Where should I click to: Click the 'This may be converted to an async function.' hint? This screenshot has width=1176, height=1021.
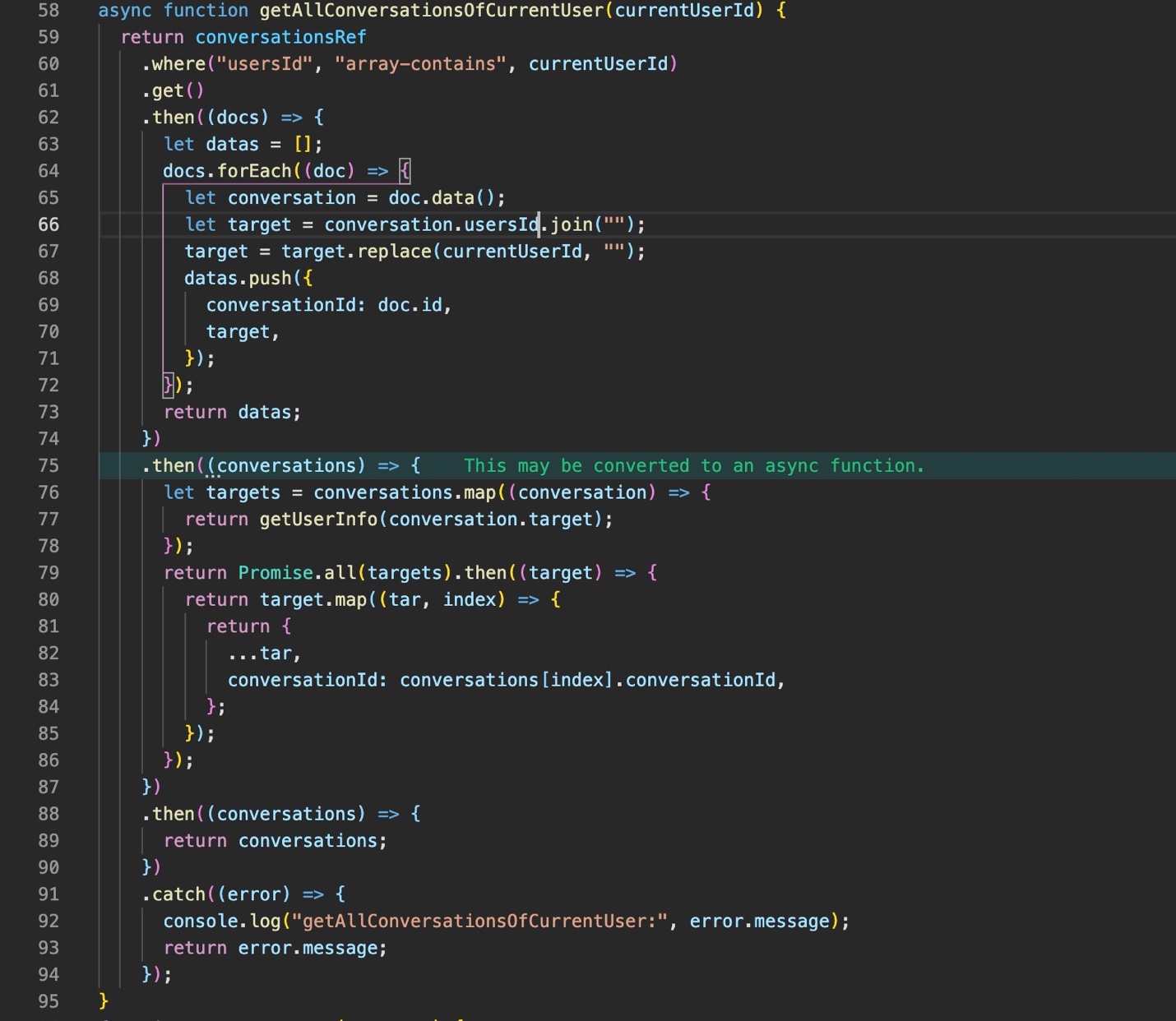pos(693,465)
